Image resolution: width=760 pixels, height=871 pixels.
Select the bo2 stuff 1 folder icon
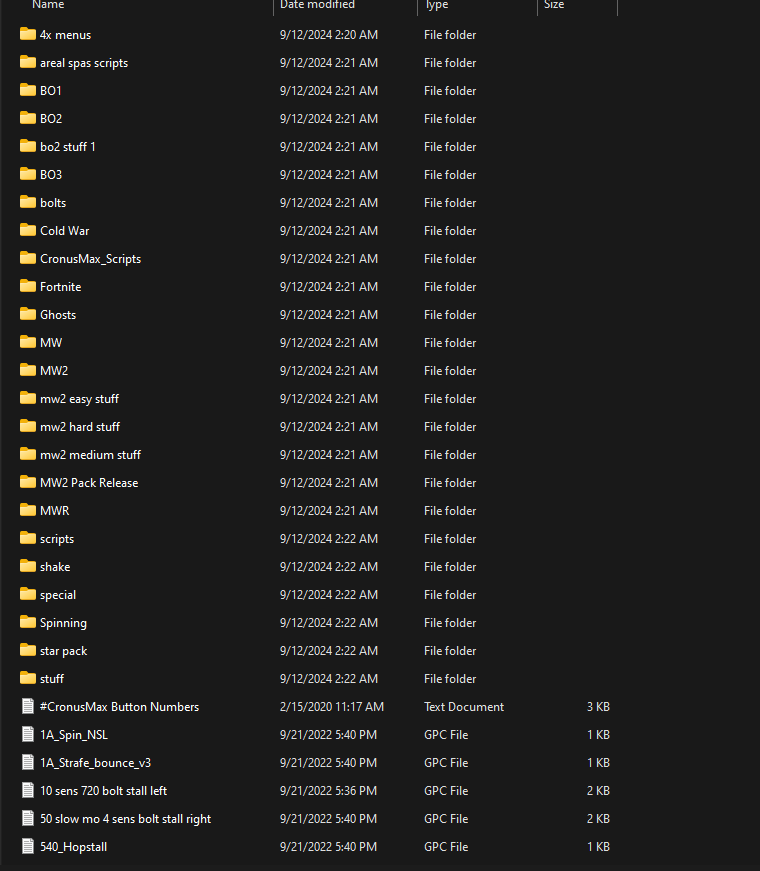point(28,146)
